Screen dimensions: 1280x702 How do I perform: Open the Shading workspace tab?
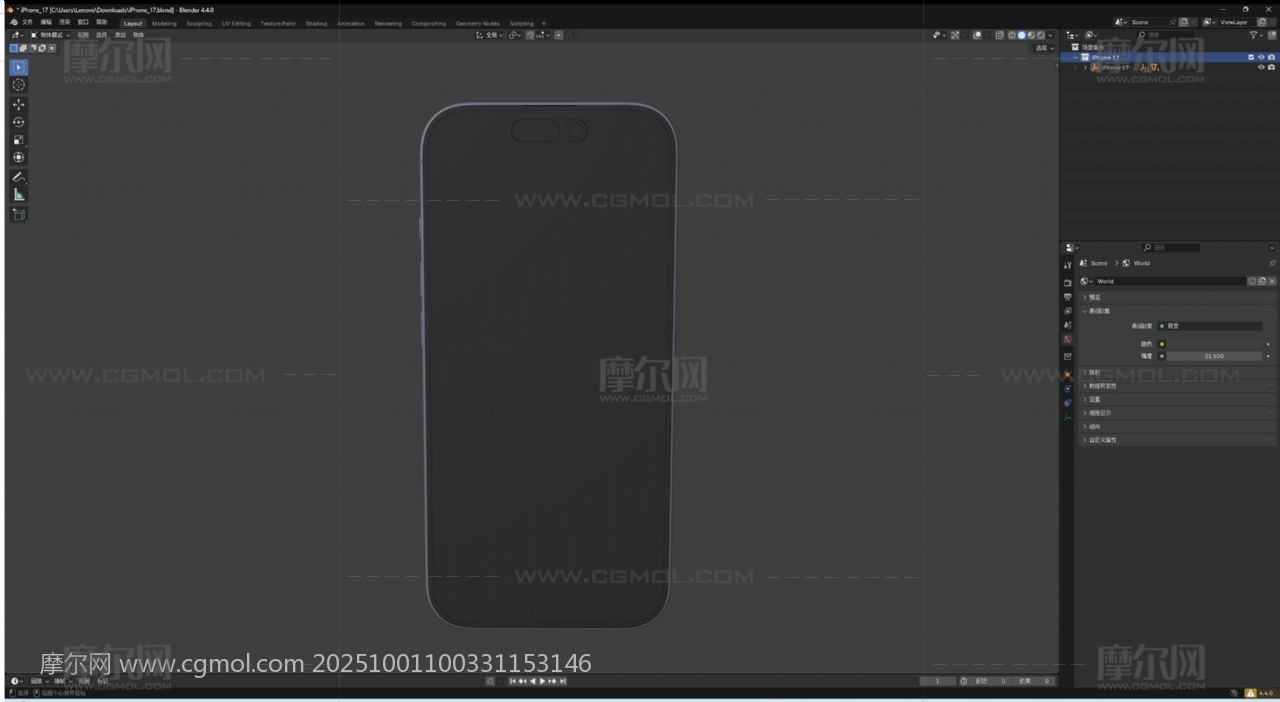pos(316,23)
